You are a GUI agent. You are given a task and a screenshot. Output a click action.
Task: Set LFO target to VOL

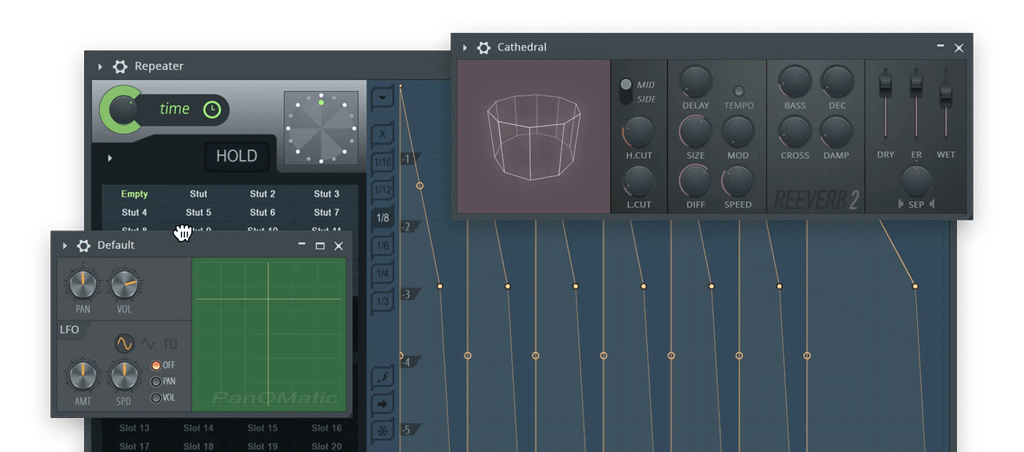coord(156,398)
